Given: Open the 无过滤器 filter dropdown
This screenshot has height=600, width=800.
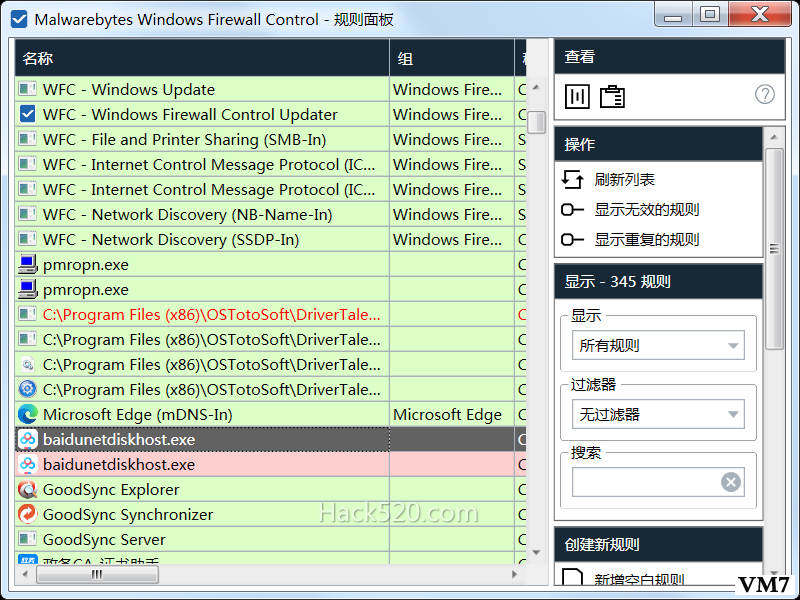Looking at the screenshot, I should point(658,414).
